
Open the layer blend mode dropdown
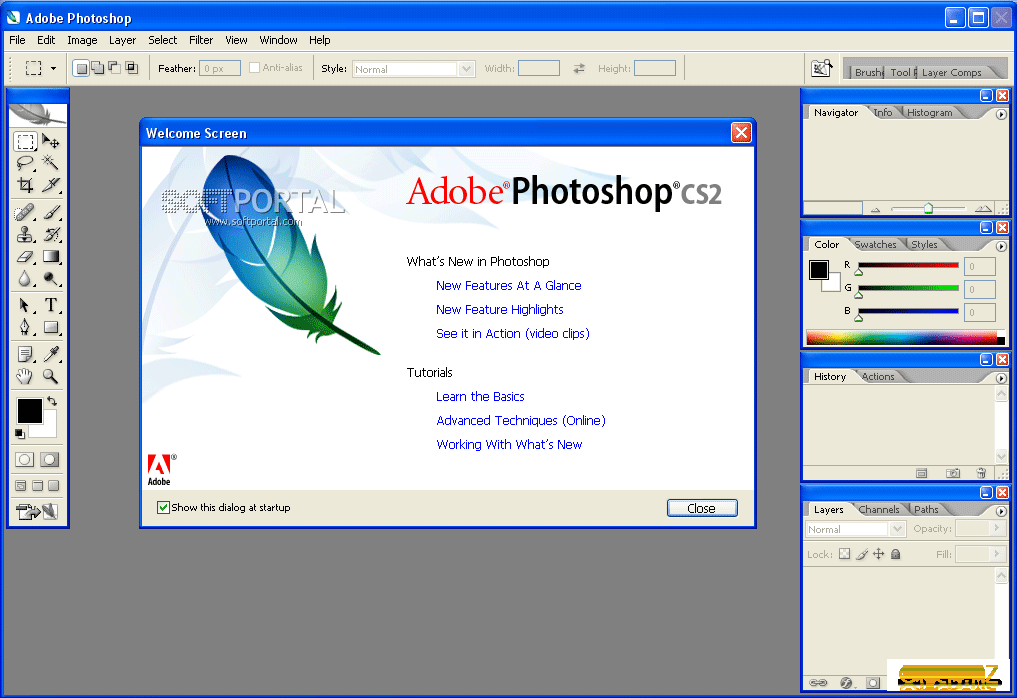[x=898, y=529]
